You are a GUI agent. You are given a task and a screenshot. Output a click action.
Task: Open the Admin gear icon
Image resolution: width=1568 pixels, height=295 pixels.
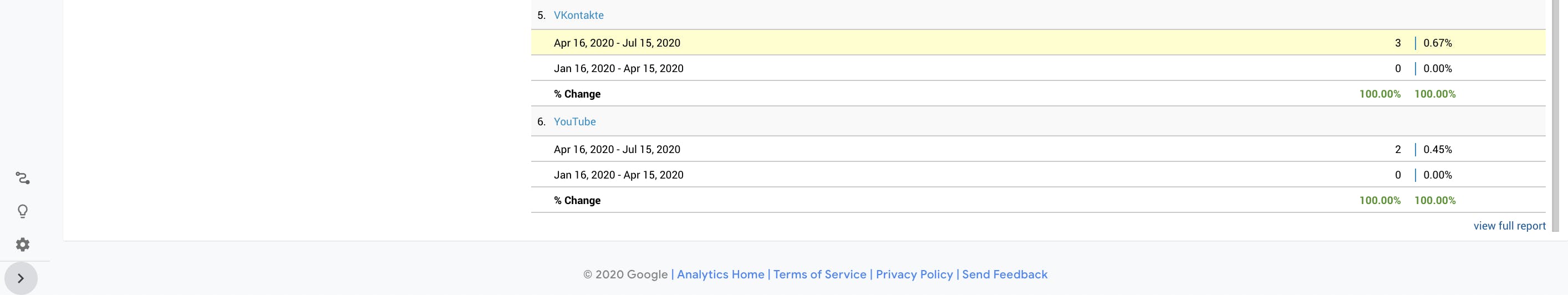(23, 245)
